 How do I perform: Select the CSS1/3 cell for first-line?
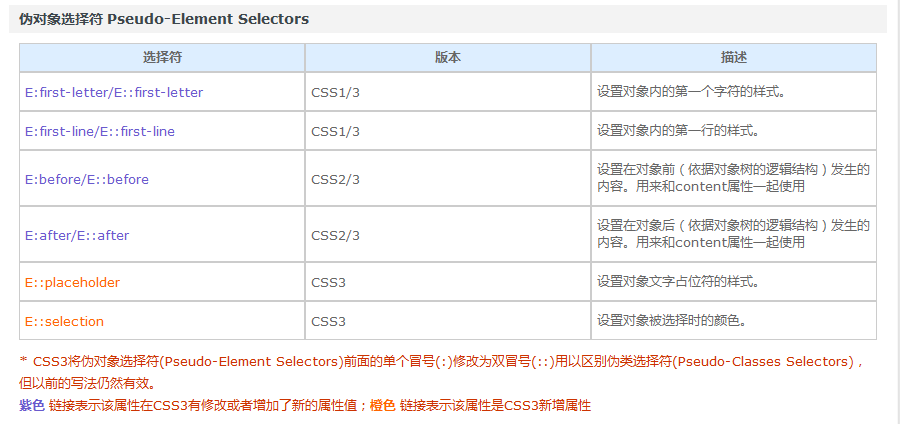pos(448,131)
